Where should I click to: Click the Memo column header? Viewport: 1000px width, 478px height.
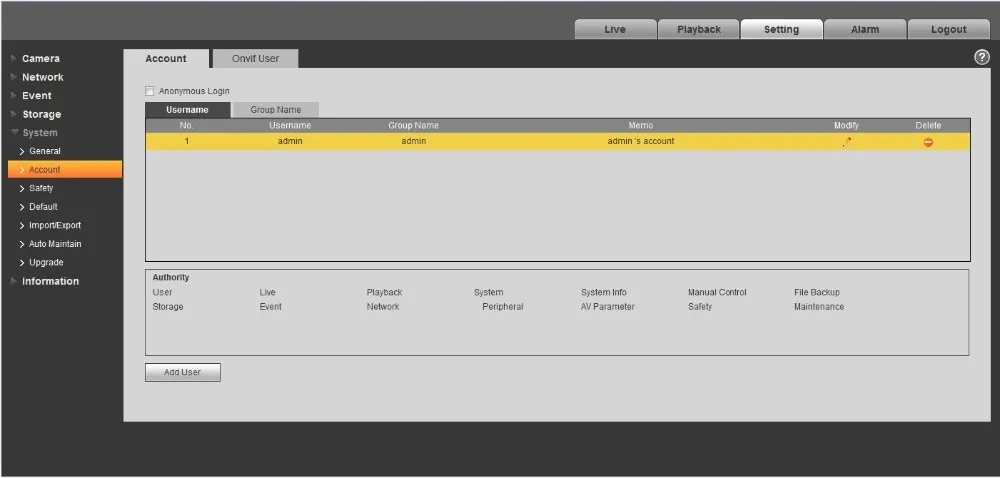pyautogui.click(x=641, y=126)
